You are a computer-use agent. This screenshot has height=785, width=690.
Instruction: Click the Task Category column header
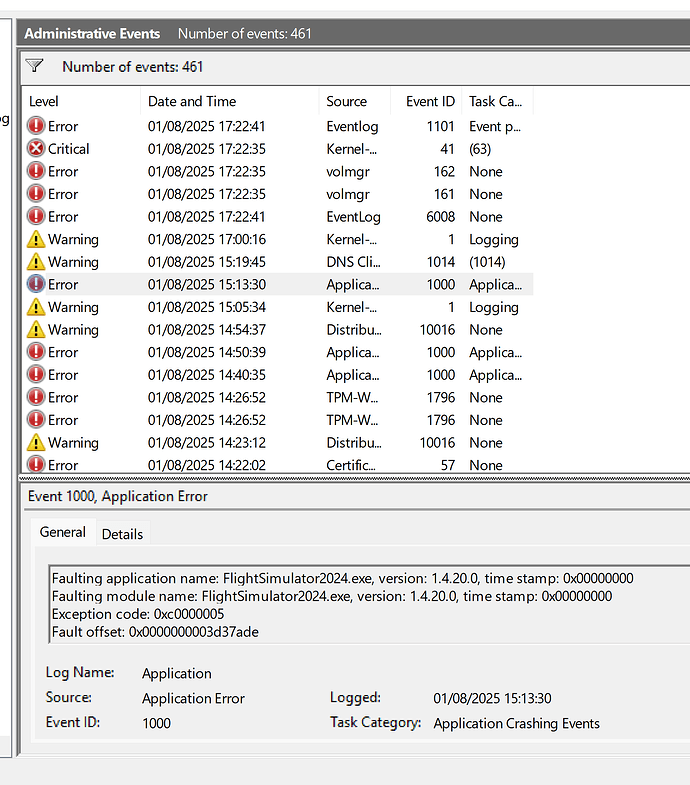[496, 101]
